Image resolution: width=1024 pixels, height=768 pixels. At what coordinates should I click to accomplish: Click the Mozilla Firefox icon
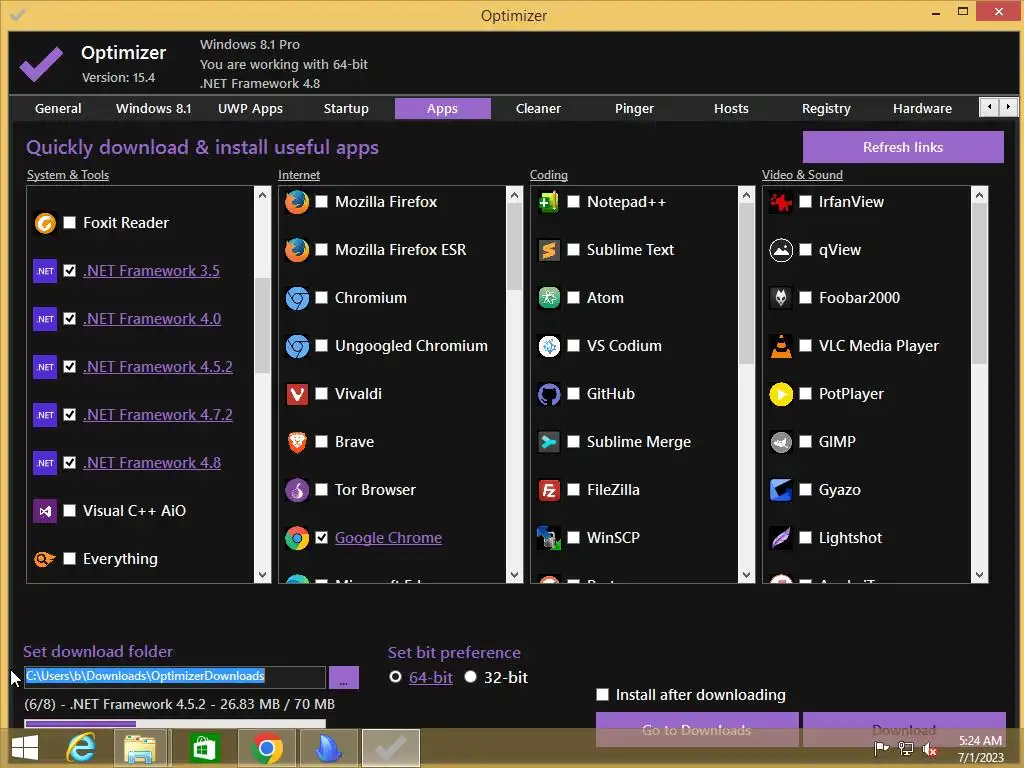[297, 202]
